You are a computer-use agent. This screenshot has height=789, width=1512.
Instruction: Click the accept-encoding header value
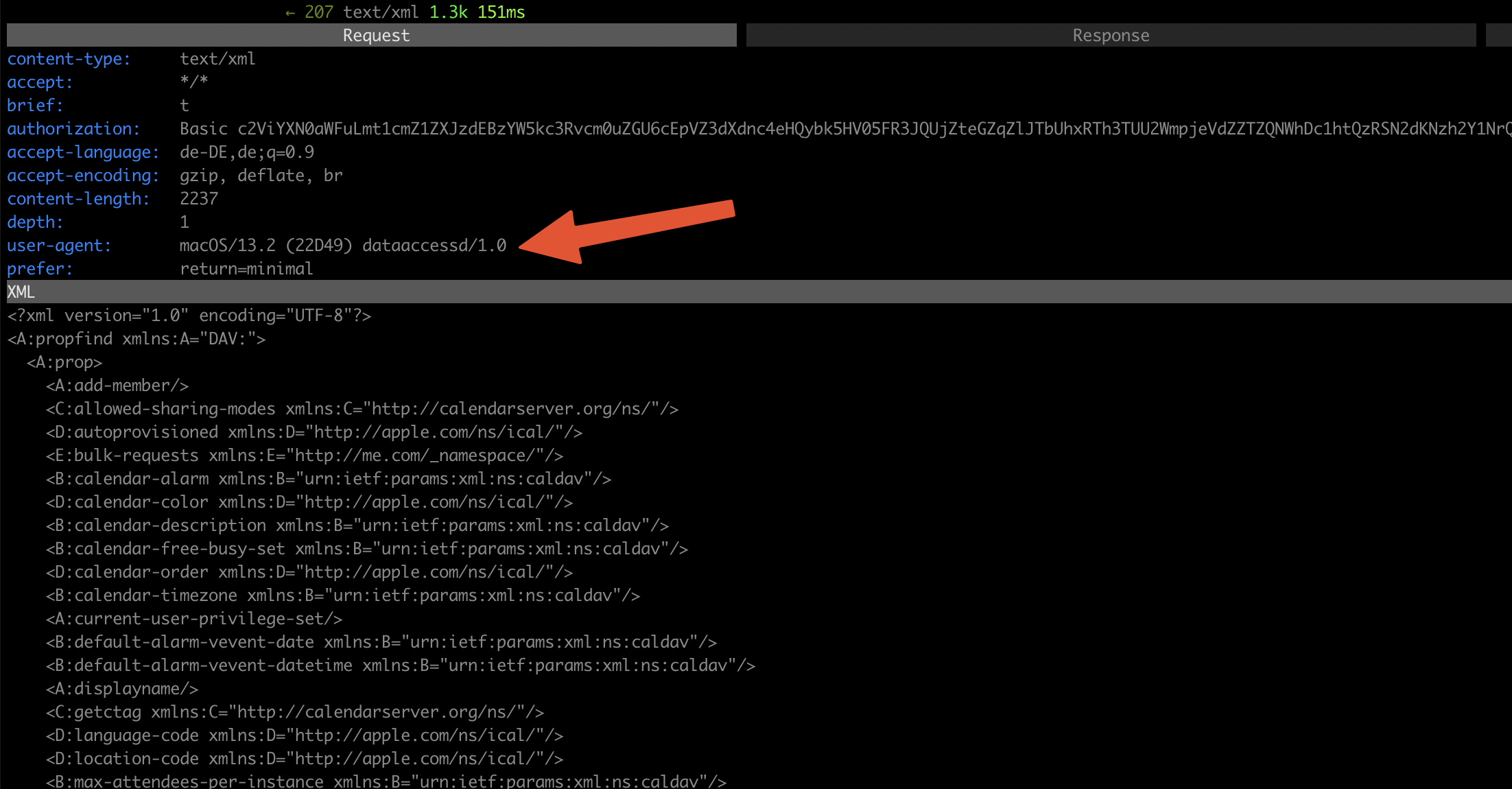(x=261, y=176)
